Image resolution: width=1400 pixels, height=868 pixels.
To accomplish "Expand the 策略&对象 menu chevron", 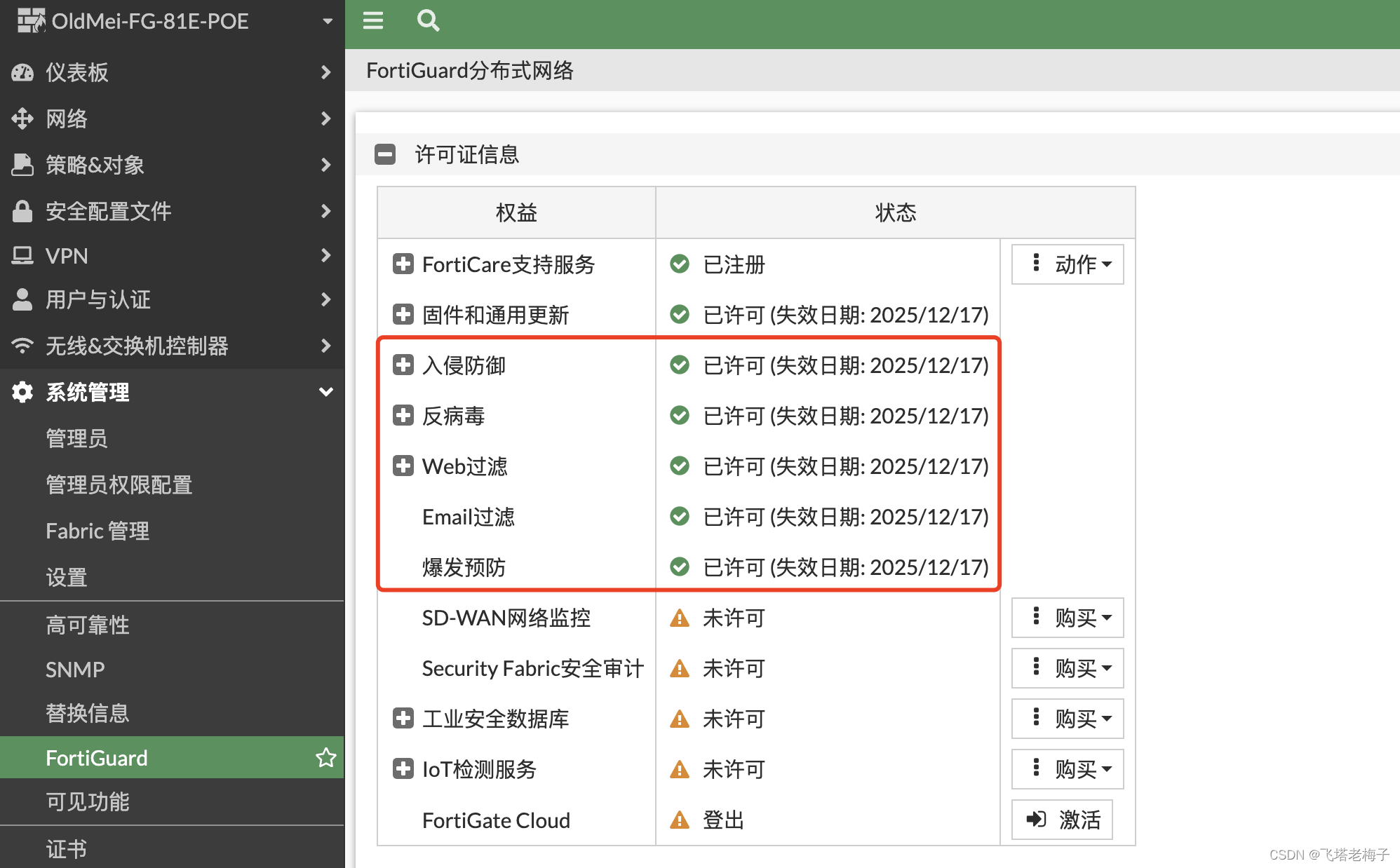I will pyautogui.click(x=325, y=165).
